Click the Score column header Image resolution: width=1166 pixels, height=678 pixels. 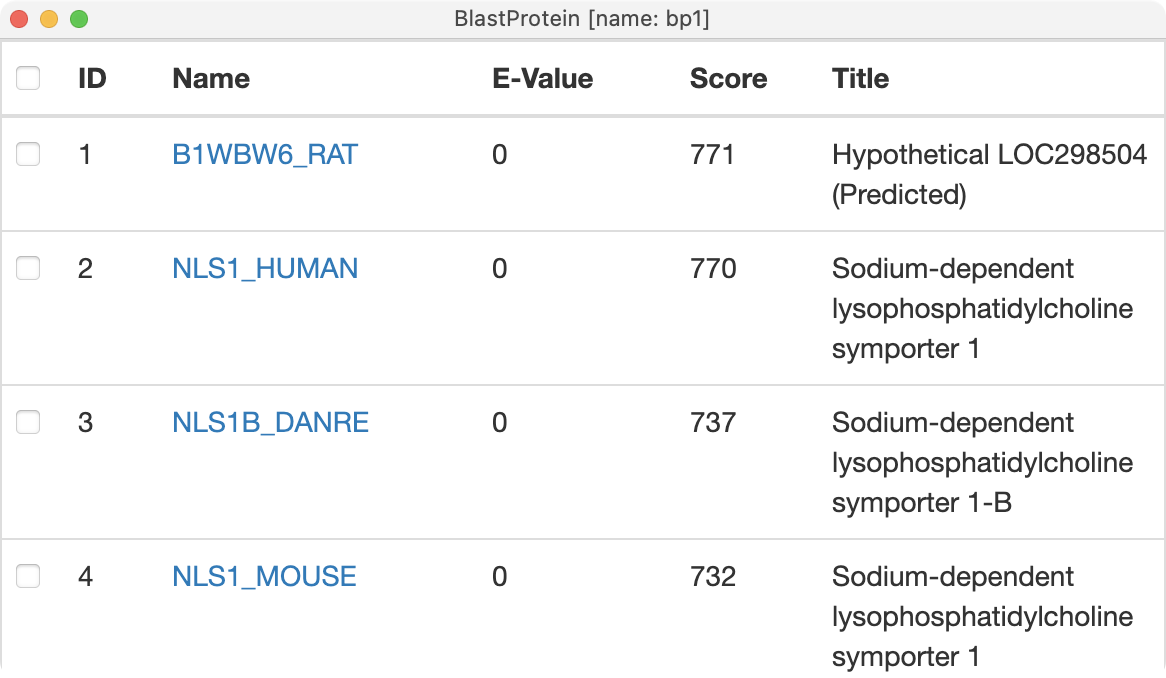[x=728, y=79]
